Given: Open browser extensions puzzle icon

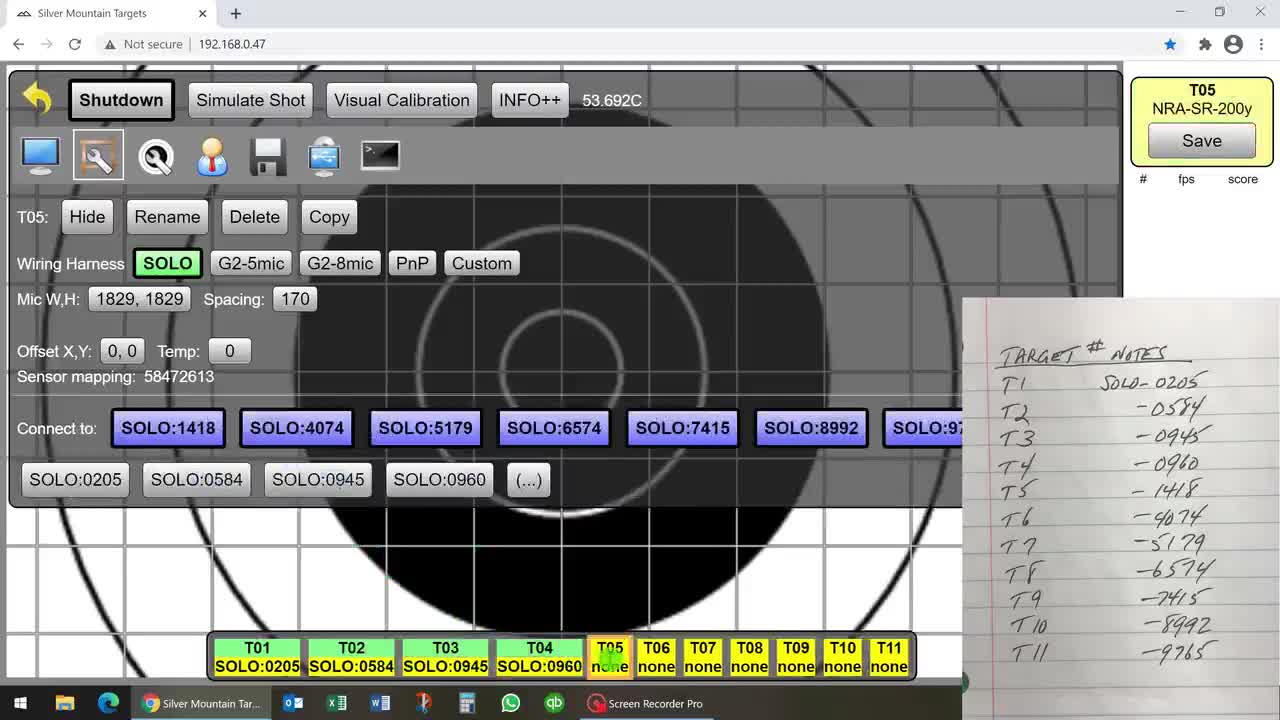Looking at the screenshot, I should click(1205, 44).
